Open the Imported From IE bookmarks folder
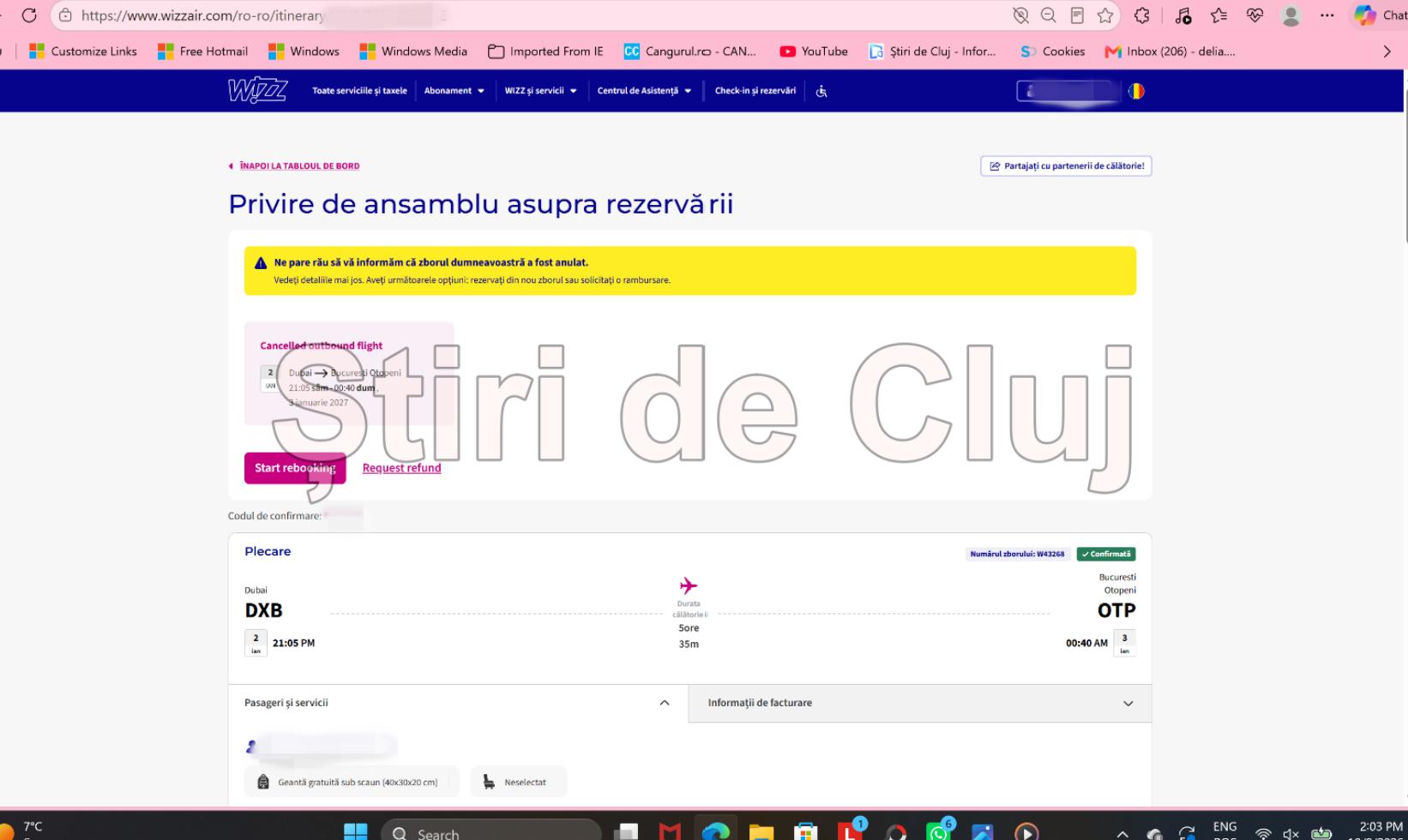This screenshot has height=840, width=1408. pos(545,51)
